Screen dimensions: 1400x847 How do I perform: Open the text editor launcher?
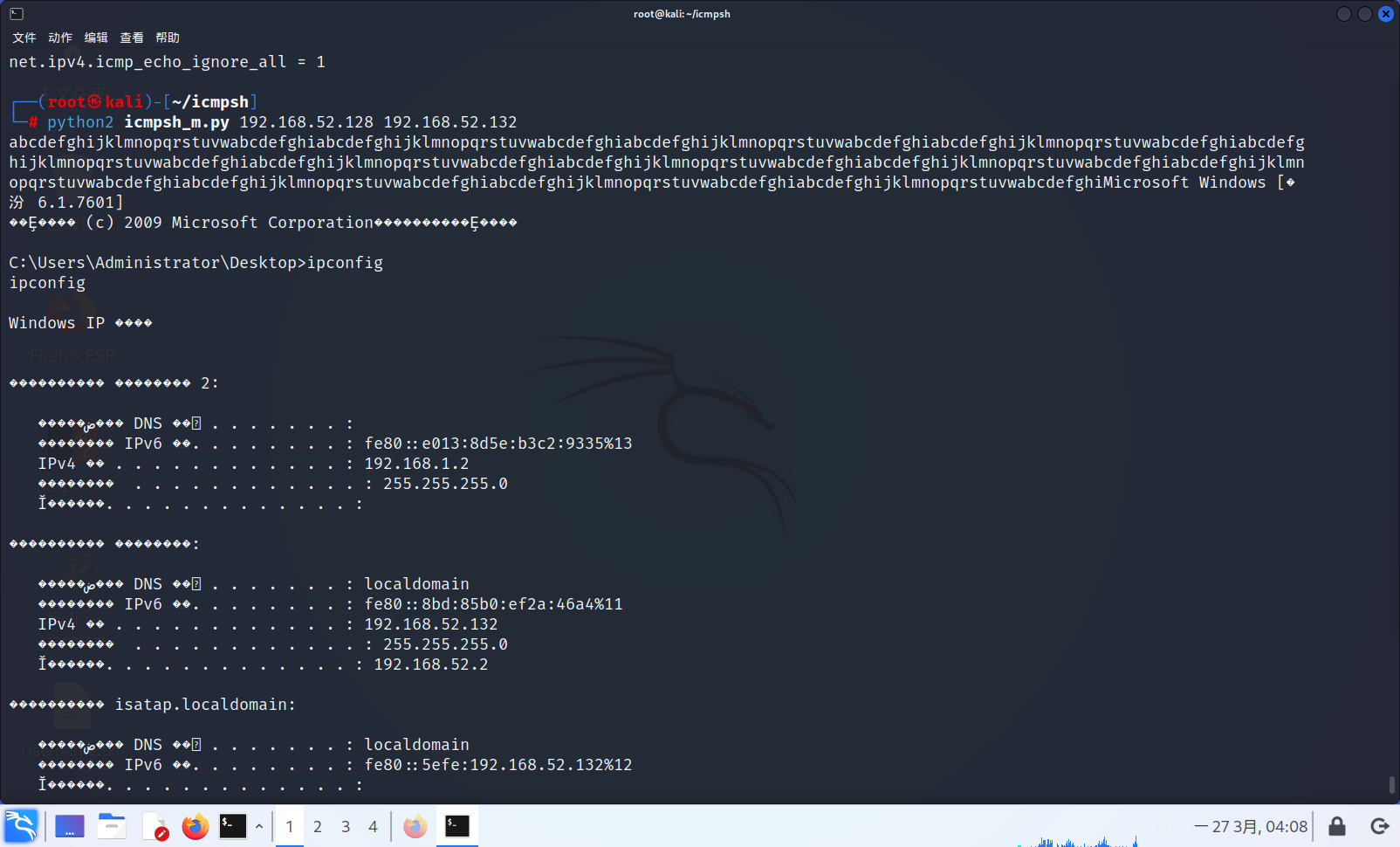154,826
